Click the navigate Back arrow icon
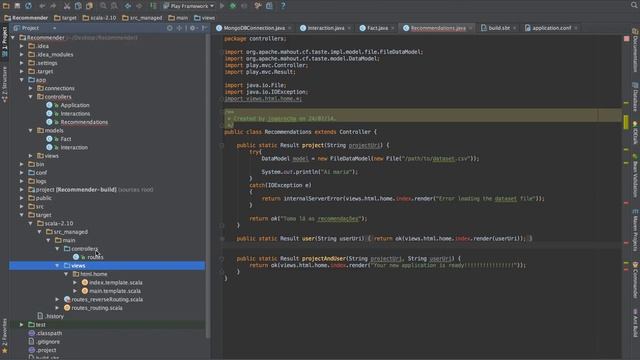Image resolution: width=640 pixels, height=360 pixels. pos(128,6)
